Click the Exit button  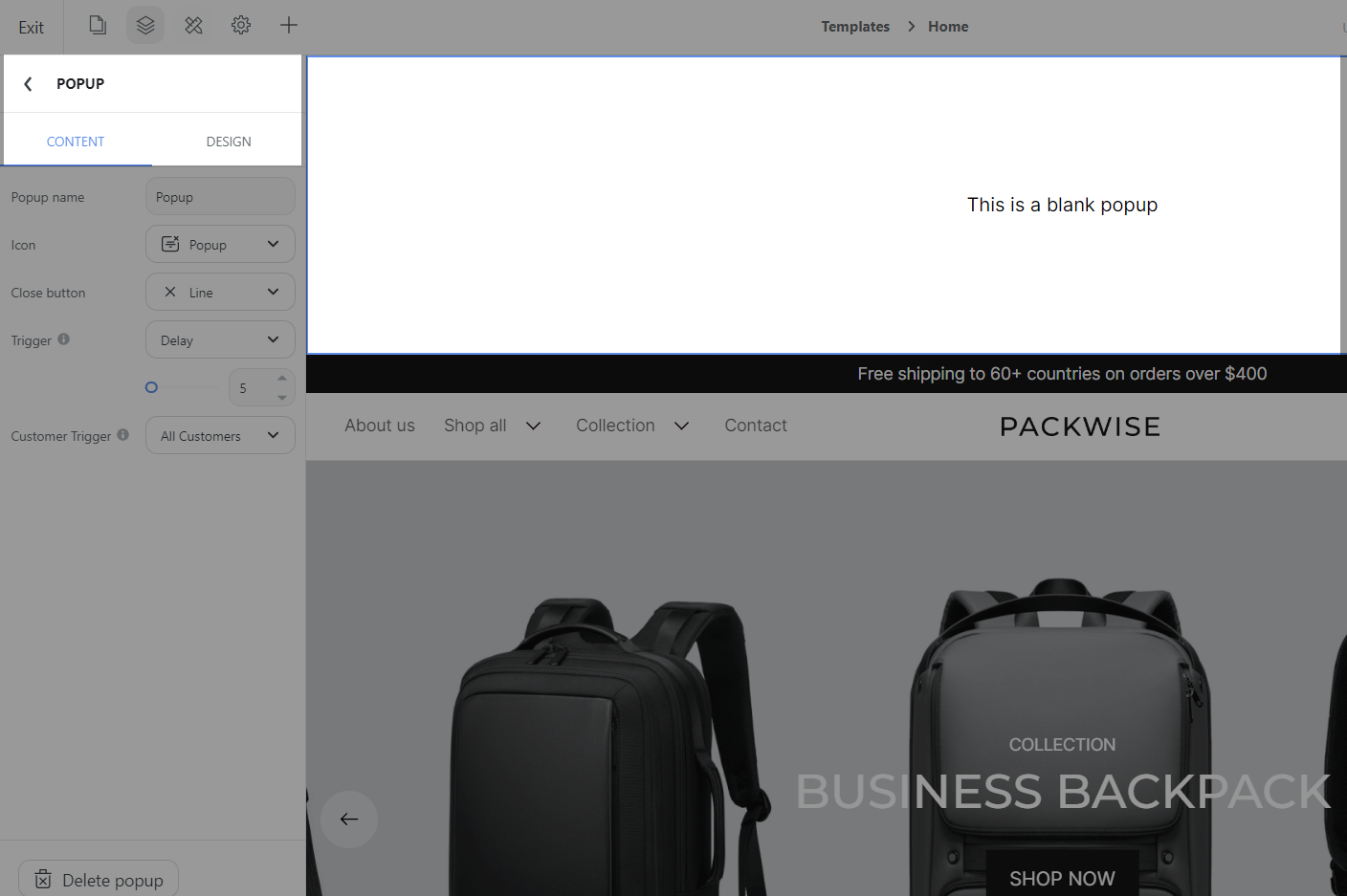[x=31, y=27]
